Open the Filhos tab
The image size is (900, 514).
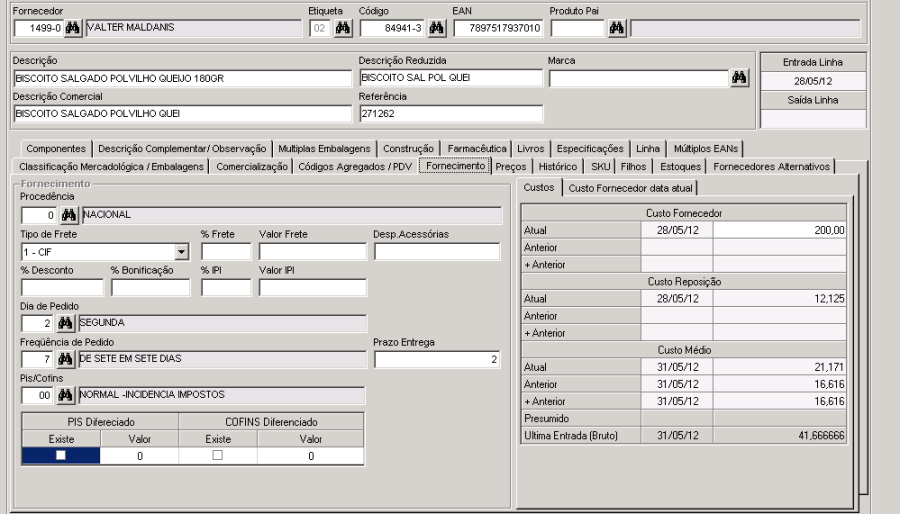coord(633,166)
